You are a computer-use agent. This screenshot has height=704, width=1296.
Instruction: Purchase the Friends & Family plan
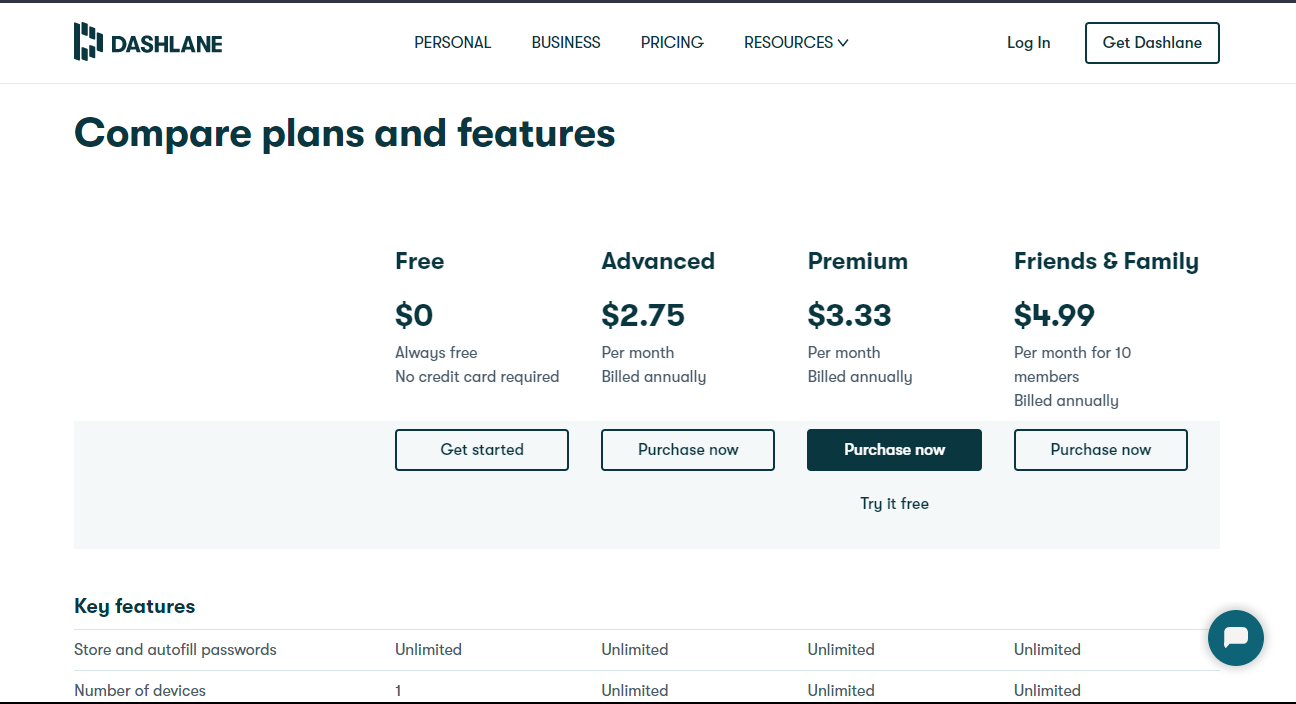1101,450
